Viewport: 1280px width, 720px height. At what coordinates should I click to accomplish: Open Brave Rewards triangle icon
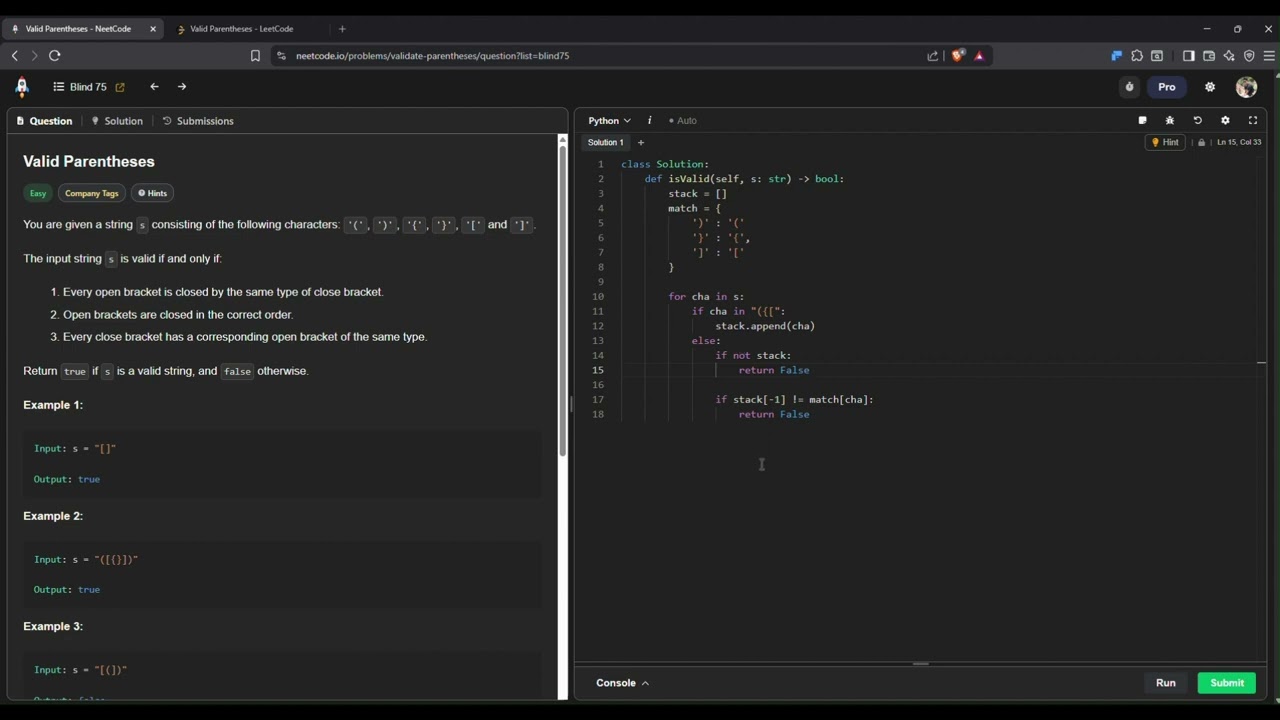tap(979, 56)
